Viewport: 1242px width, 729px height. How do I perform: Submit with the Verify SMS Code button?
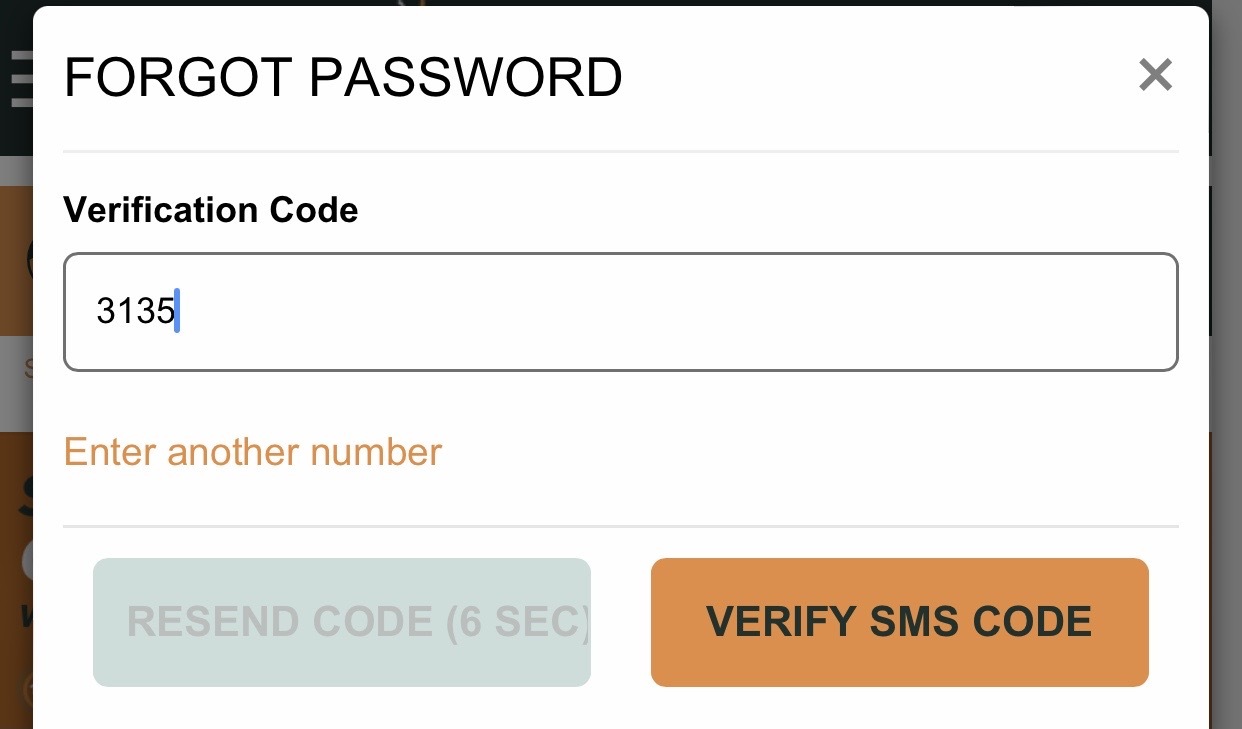coord(899,622)
